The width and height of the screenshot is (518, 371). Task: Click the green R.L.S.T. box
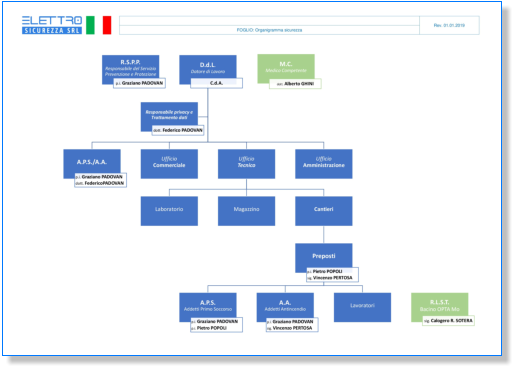coord(439,307)
